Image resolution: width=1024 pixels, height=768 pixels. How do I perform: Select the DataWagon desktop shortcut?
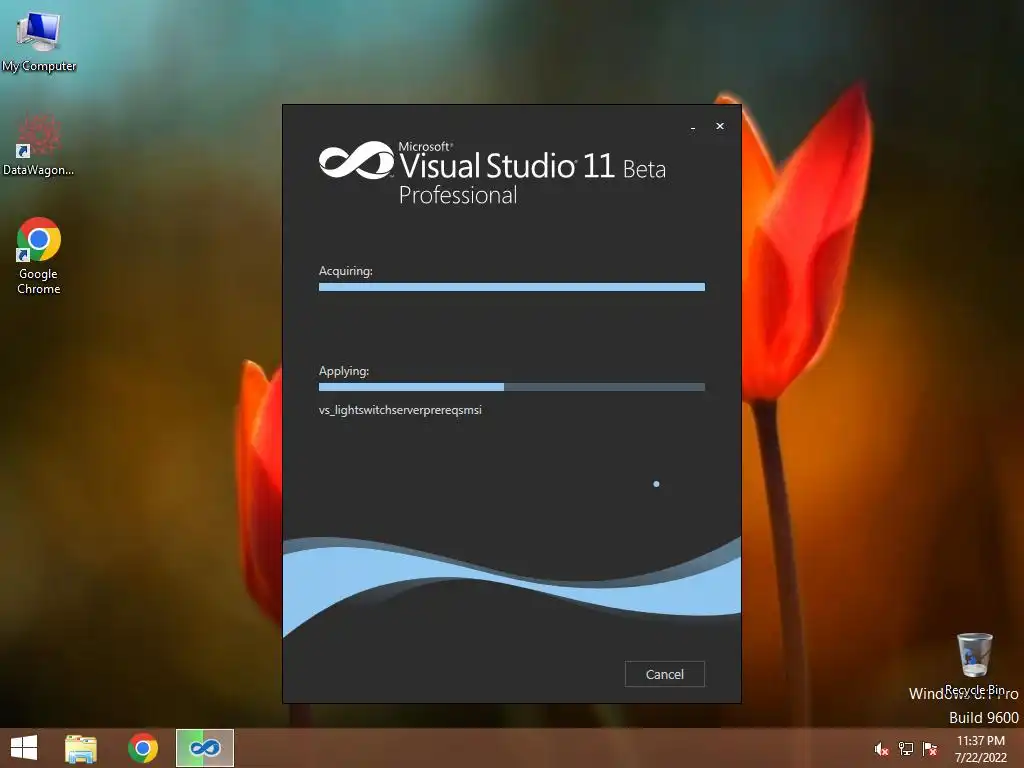(x=39, y=145)
